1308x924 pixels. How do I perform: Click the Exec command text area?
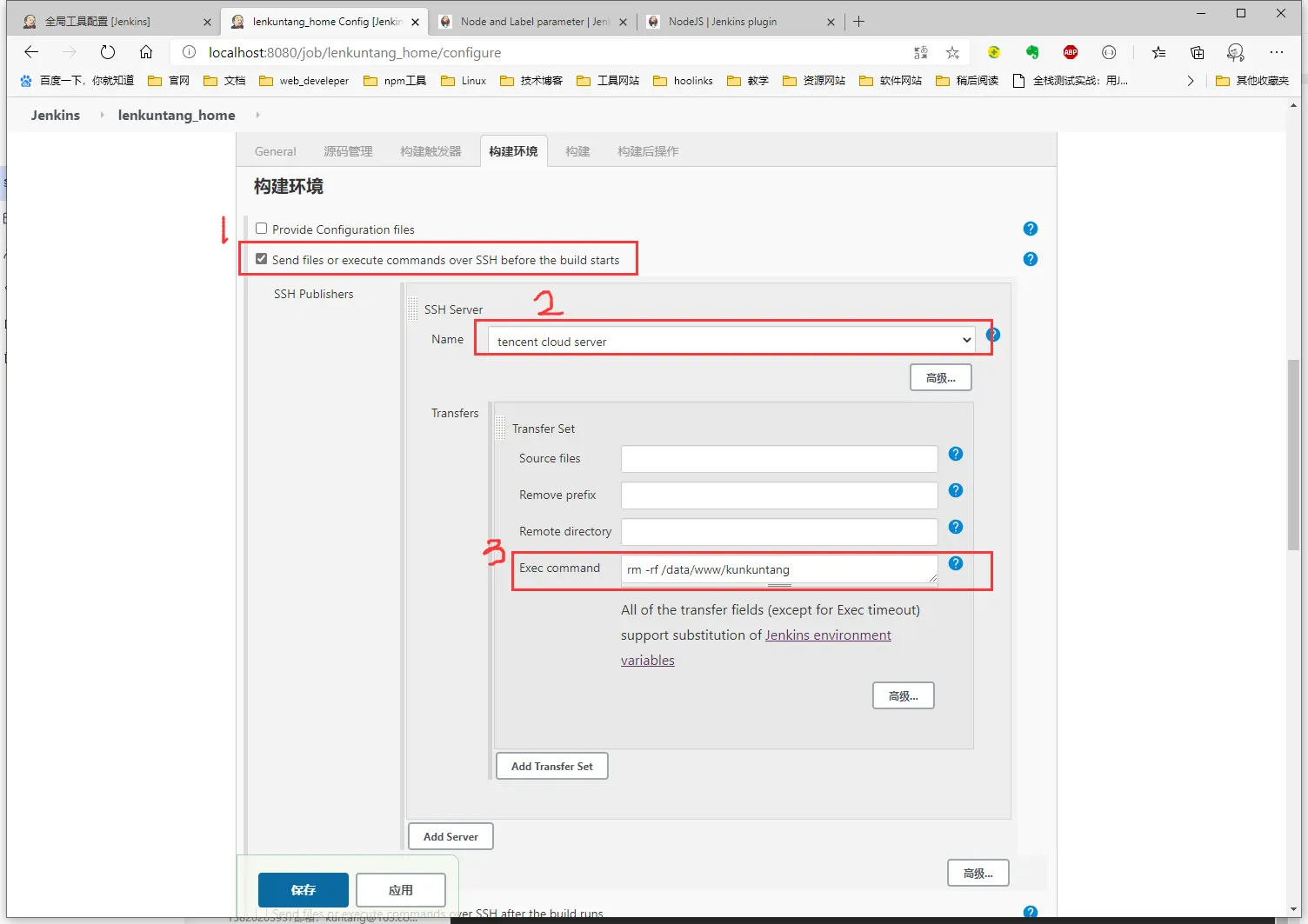(779, 568)
